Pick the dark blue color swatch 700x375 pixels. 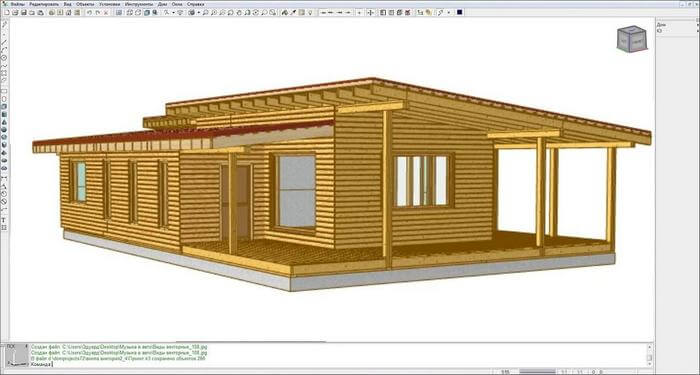click(459, 12)
